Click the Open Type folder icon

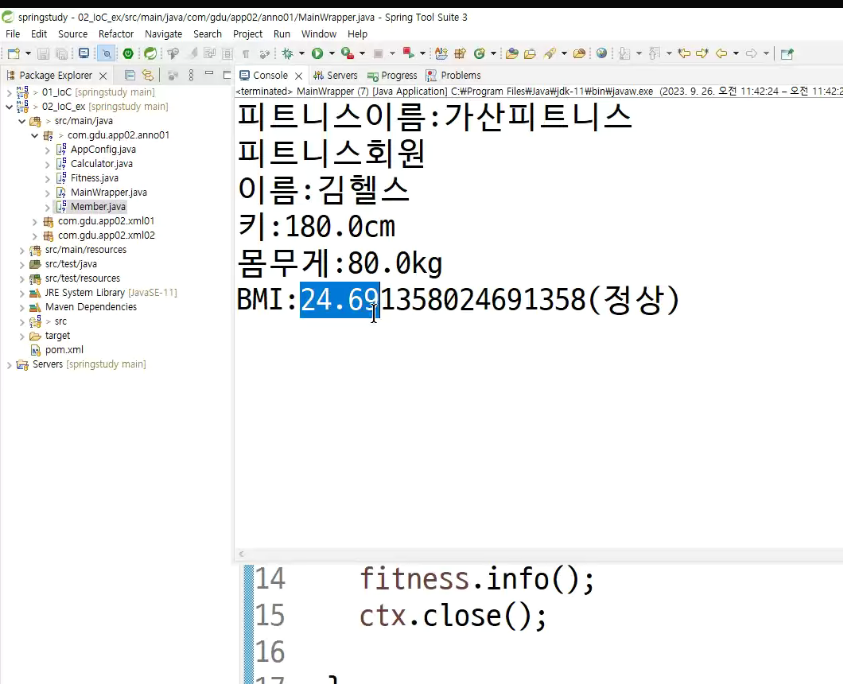512,53
